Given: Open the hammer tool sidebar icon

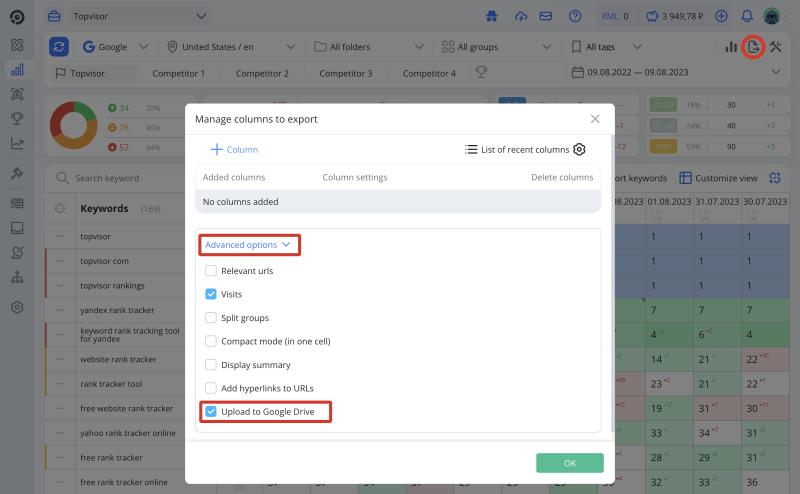Looking at the screenshot, I should pos(17,173).
